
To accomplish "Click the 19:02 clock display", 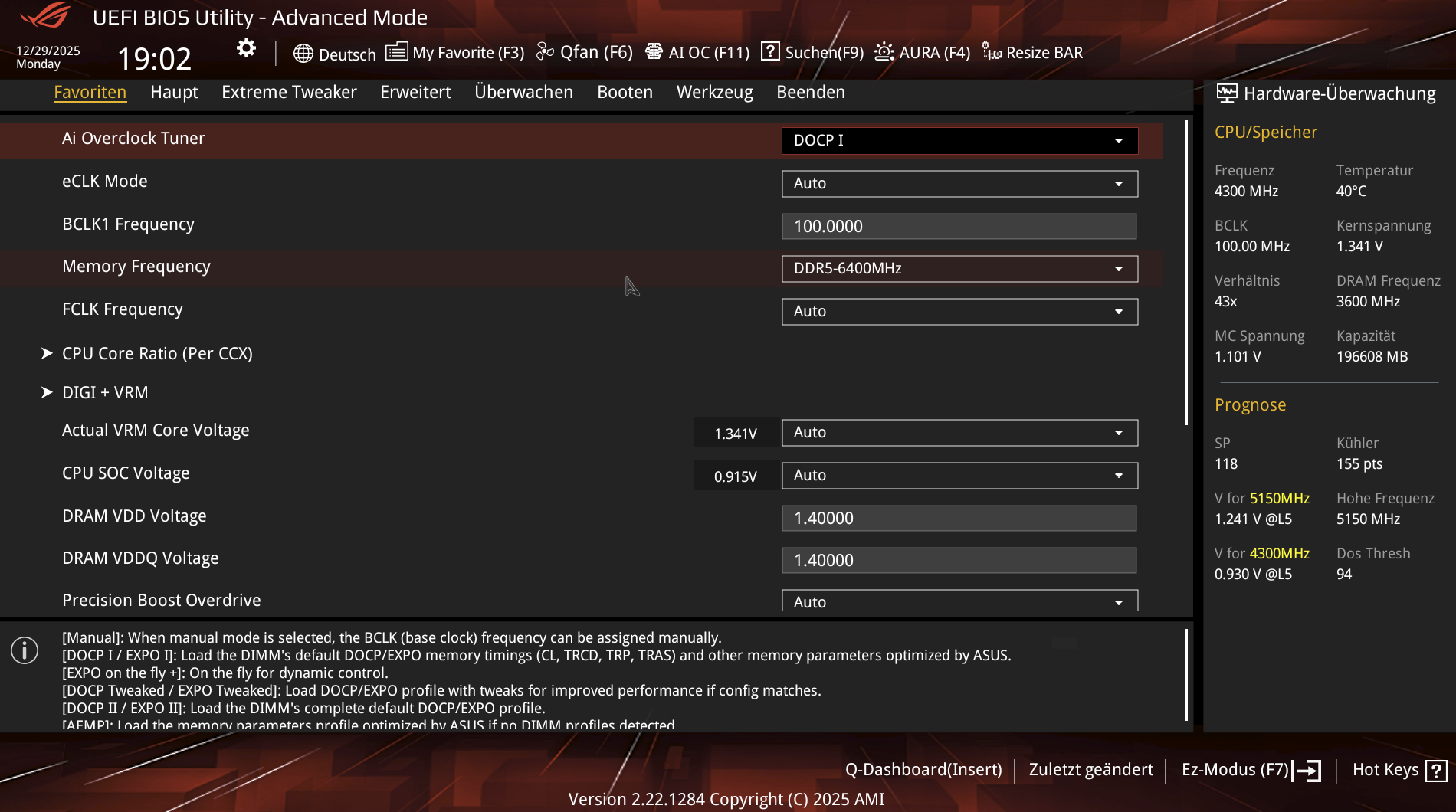I will pyautogui.click(x=154, y=59).
